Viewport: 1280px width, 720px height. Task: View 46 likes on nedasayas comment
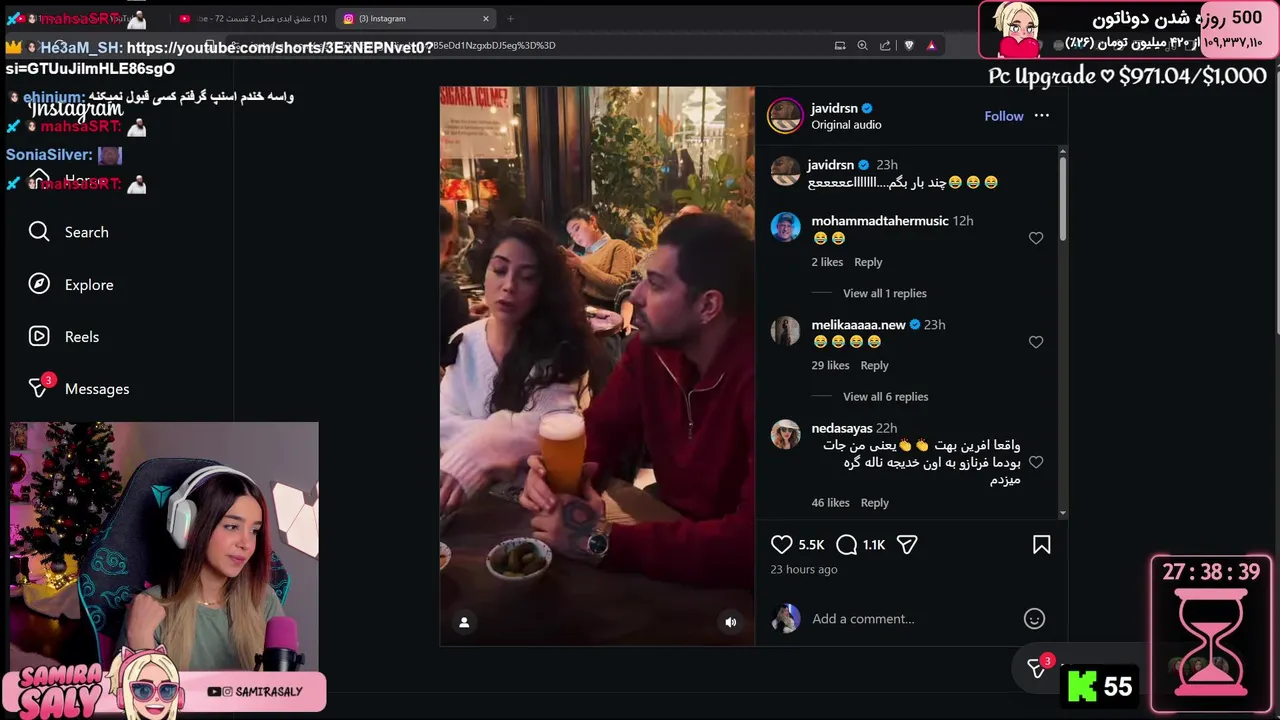[x=830, y=503]
